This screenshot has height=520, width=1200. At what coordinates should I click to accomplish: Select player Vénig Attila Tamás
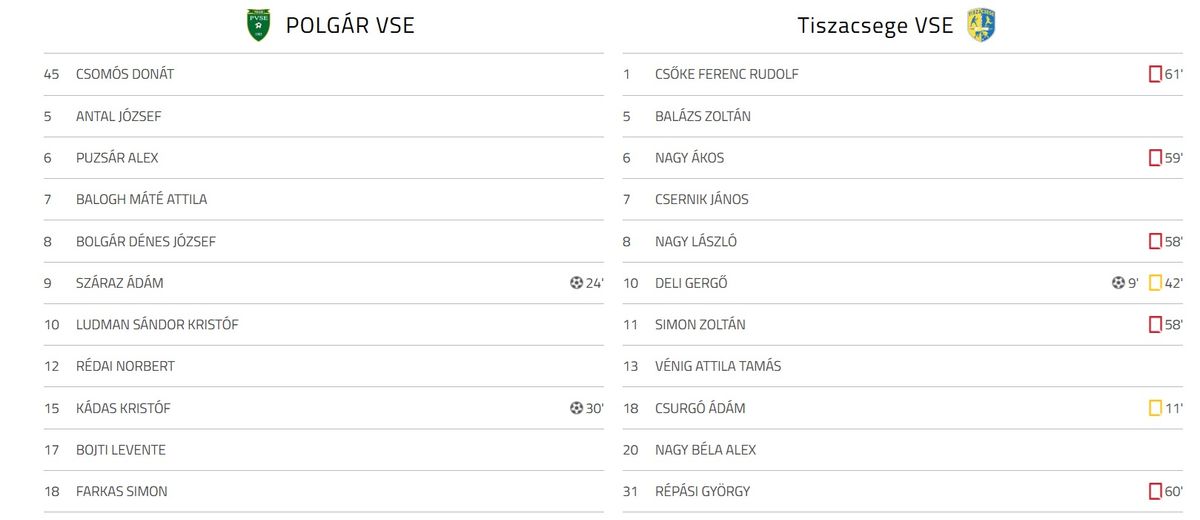717,366
